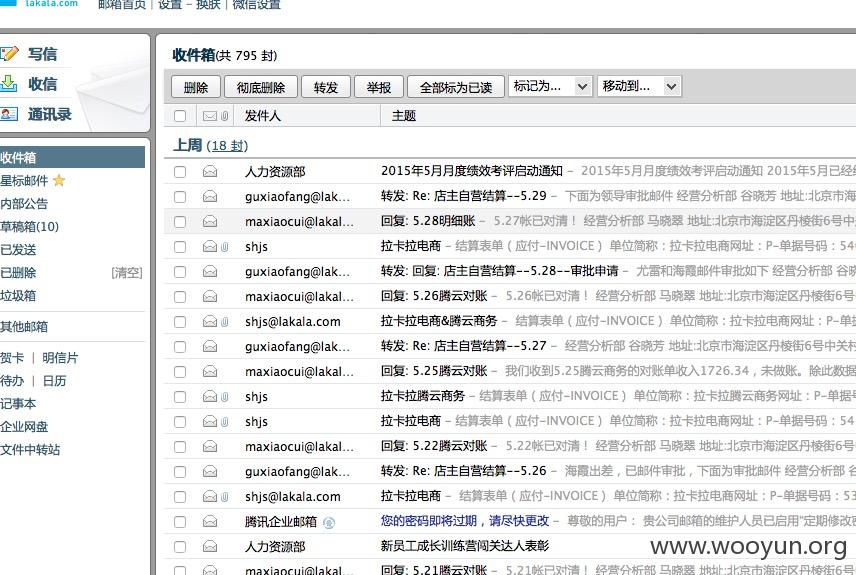
Task: Click the envelope icon on the 转发: 回复: 店主自营结算--5.28--审批申请 row
Action: (210, 272)
